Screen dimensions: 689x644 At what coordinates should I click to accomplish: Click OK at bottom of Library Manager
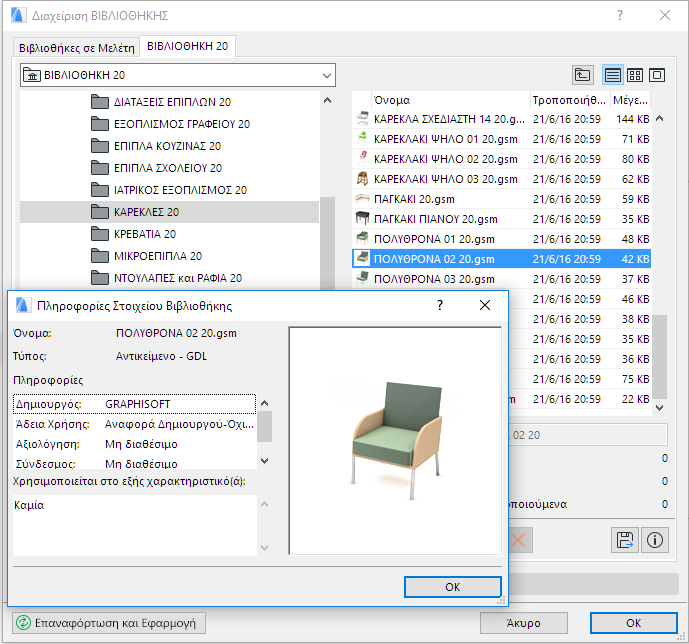(x=634, y=623)
